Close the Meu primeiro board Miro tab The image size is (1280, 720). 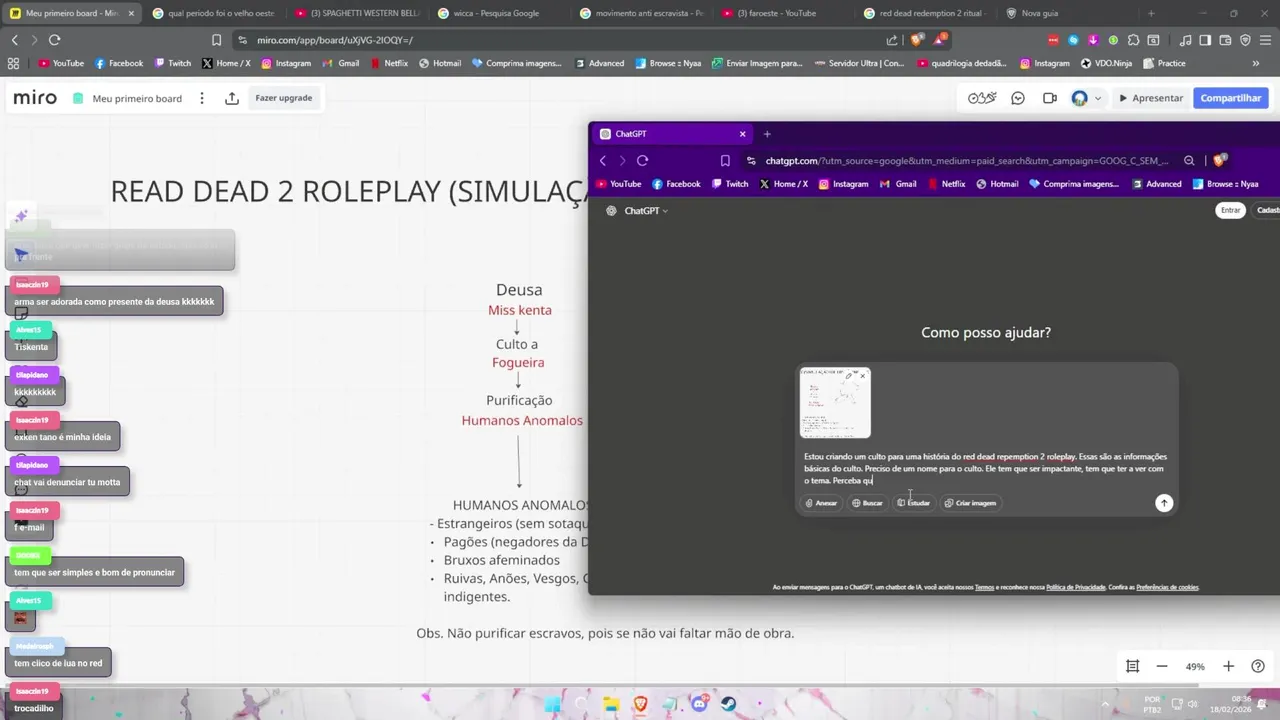(132, 13)
